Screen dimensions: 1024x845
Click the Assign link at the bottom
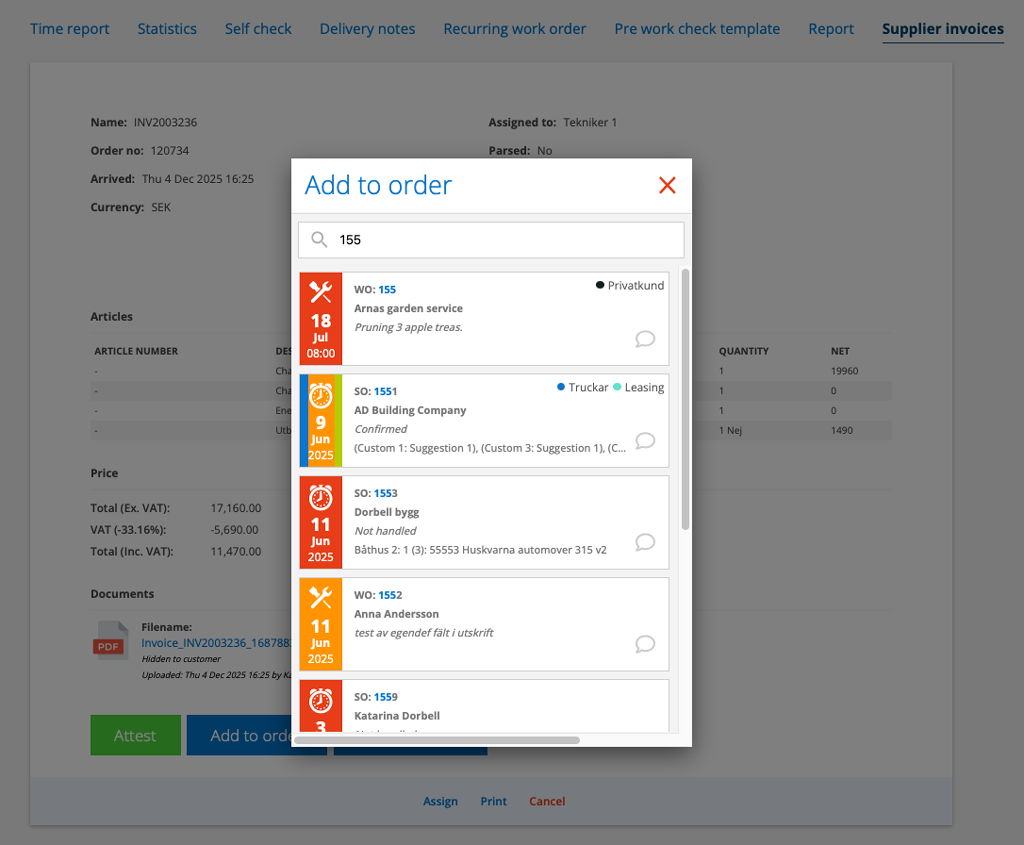440,801
